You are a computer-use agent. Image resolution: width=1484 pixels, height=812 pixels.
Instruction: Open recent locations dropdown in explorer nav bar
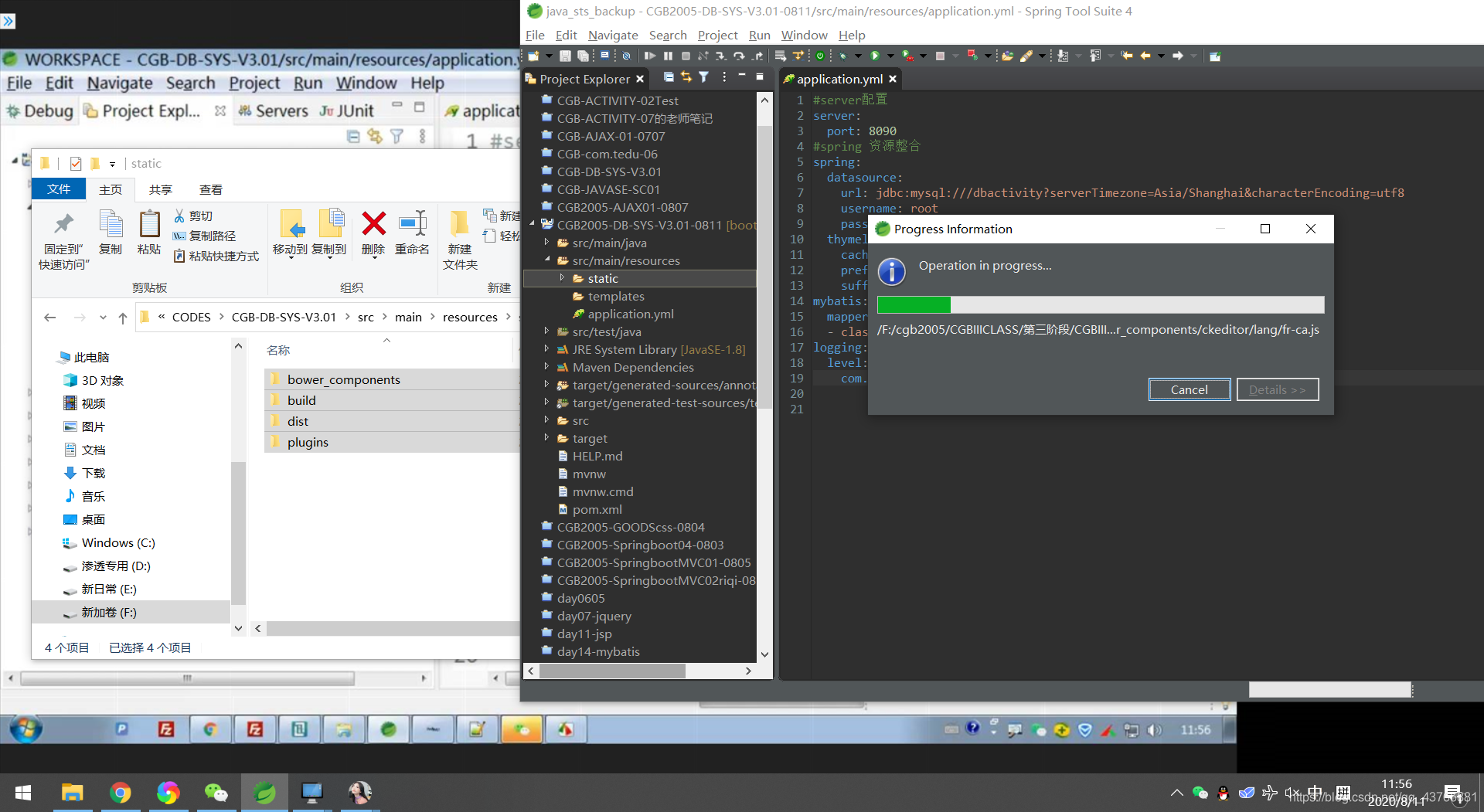tap(103, 318)
